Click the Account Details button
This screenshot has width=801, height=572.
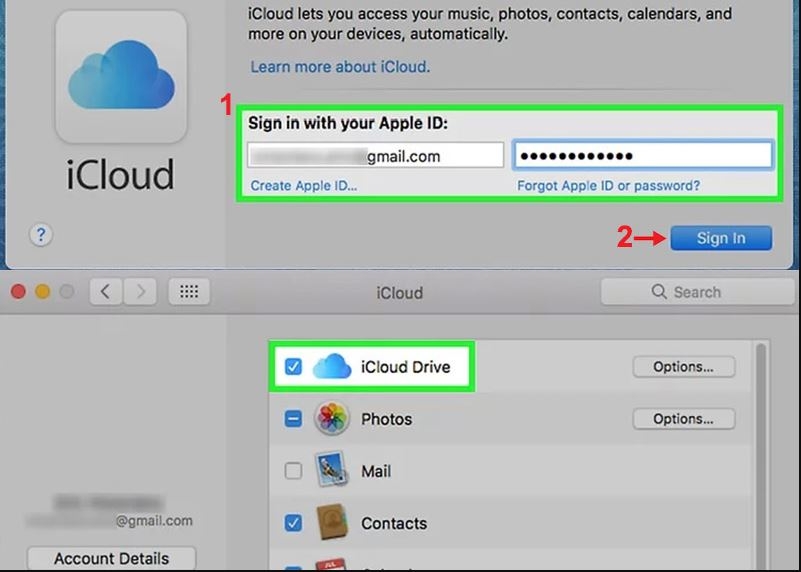[111, 558]
